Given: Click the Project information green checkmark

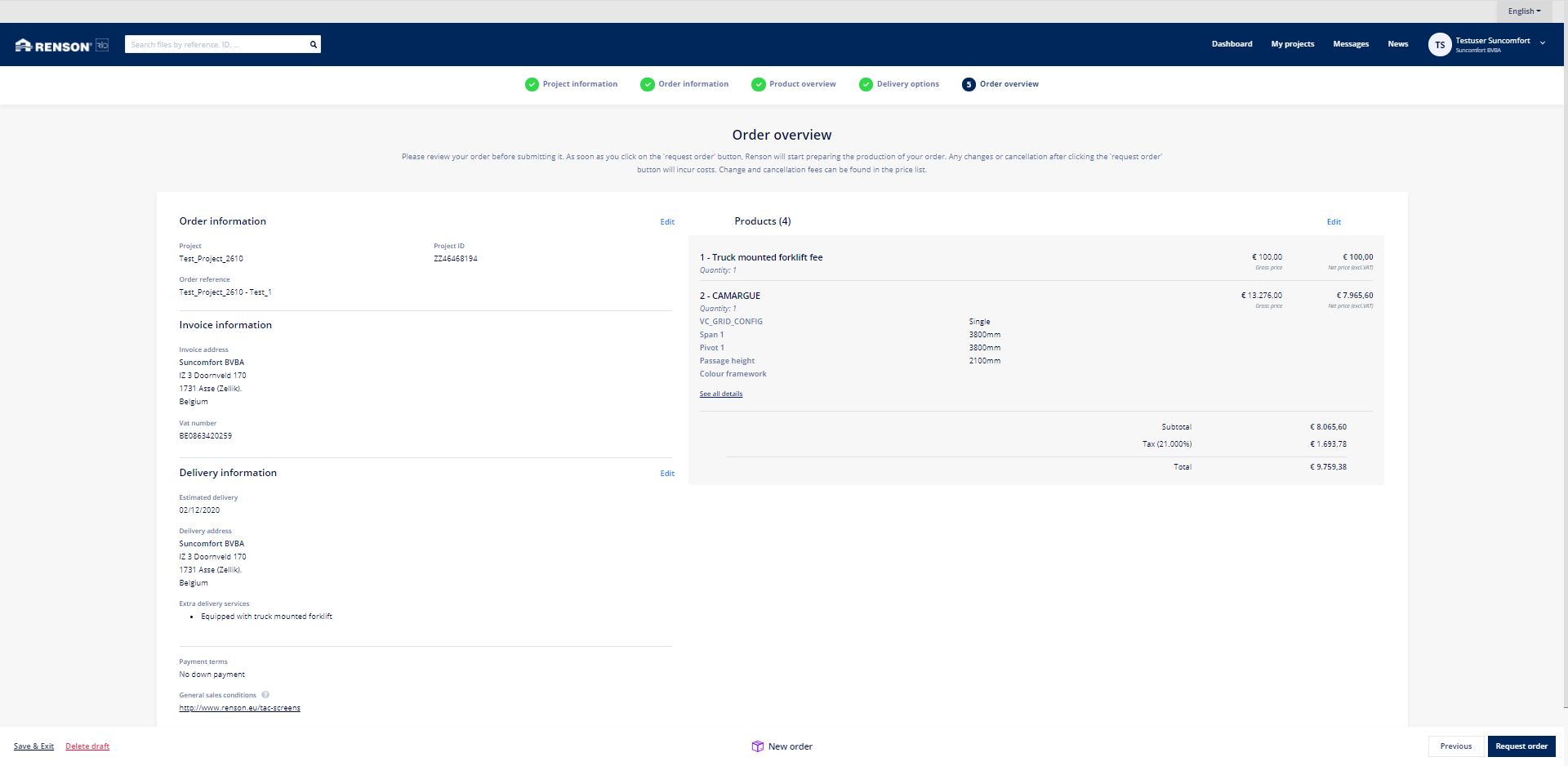Looking at the screenshot, I should click(532, 84).
